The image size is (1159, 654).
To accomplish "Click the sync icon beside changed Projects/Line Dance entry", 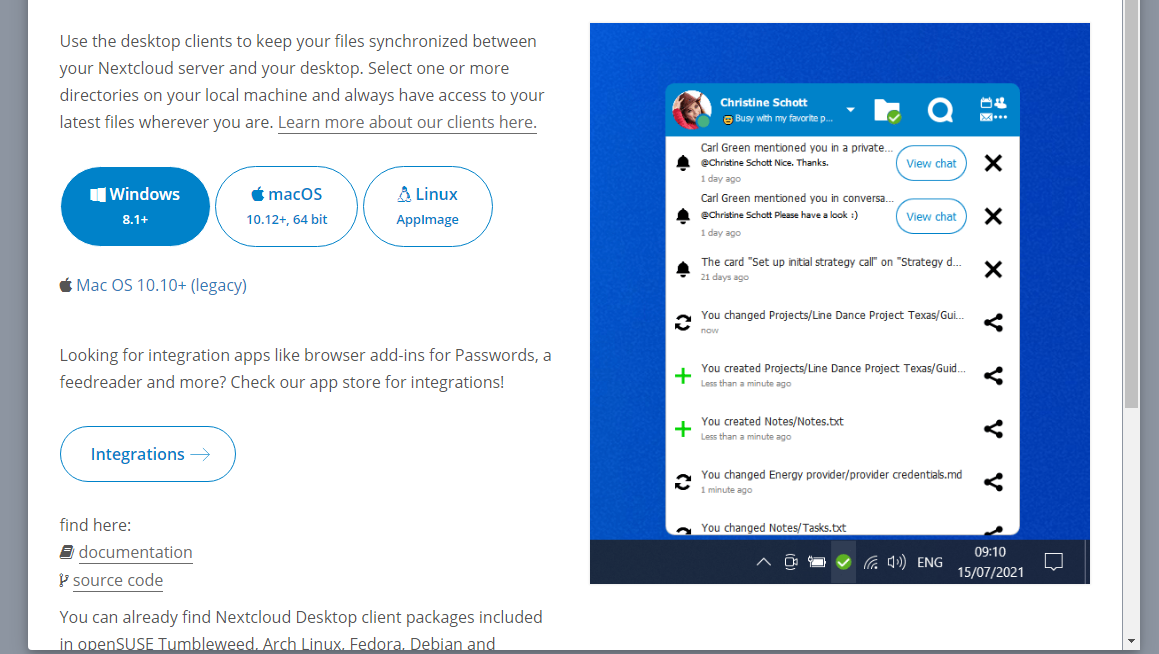I will 683,323.
